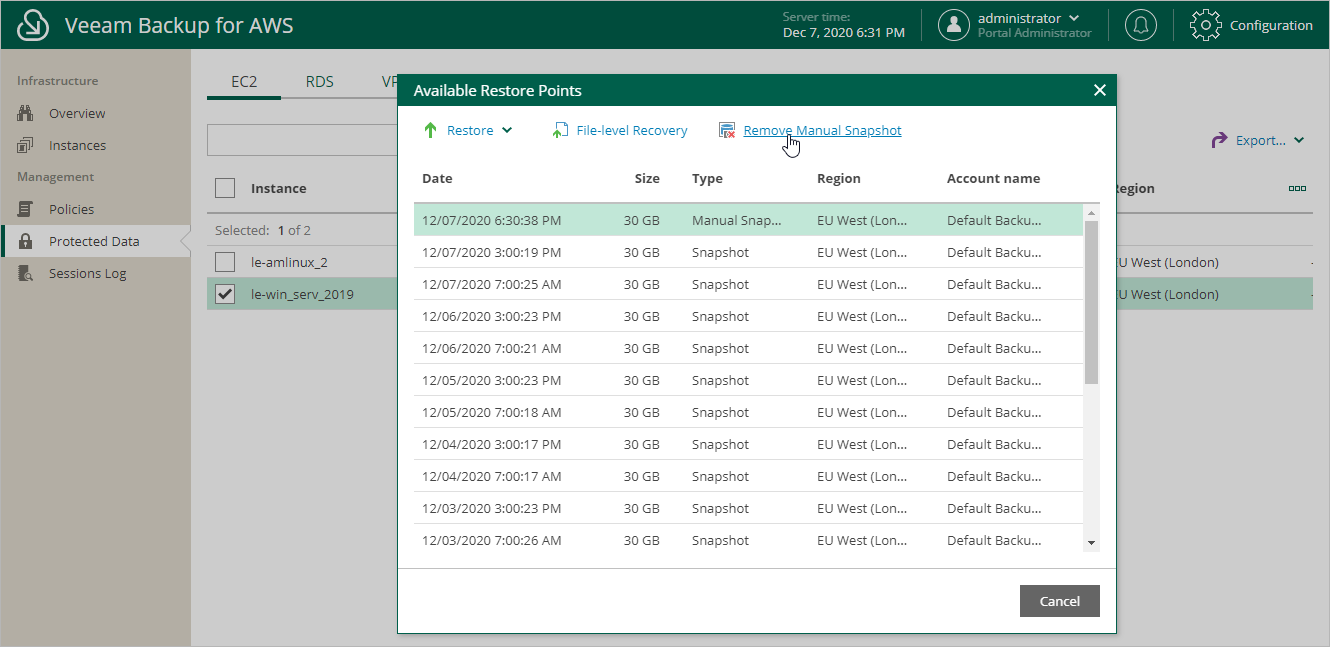Click the restore points scrollbar thumb
Screen dimensions: 1330x647
[1091, 302]
